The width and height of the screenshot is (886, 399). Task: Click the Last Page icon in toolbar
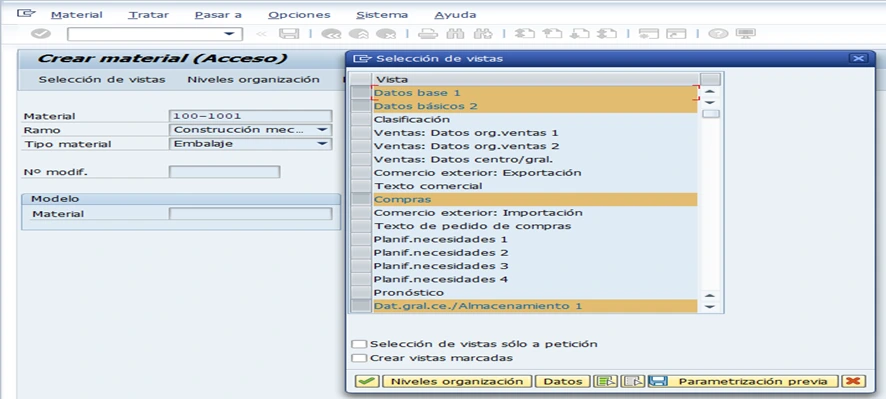coord(607,34)
